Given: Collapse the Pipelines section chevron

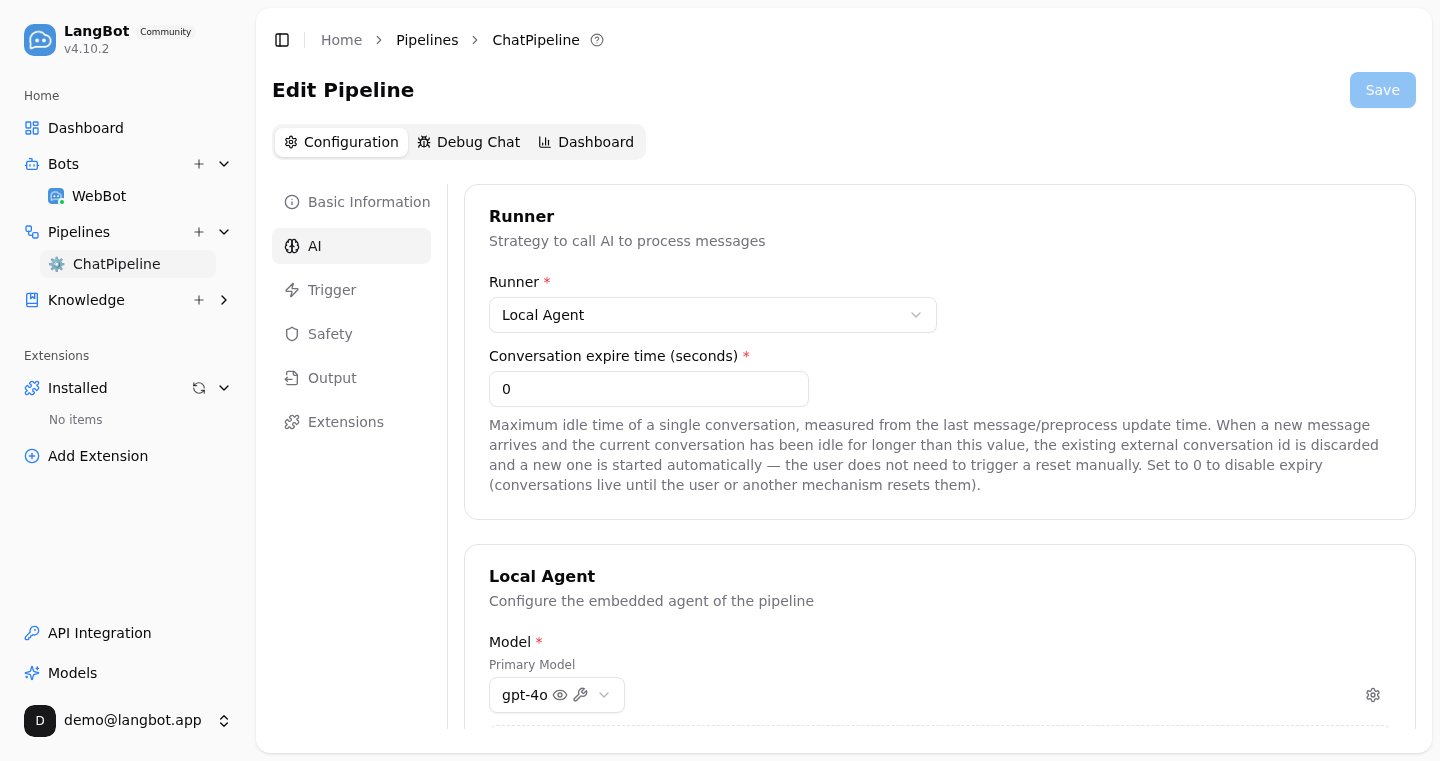Looking at the screenshot, I should pos(224,232).
